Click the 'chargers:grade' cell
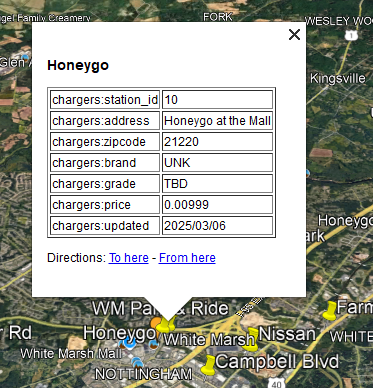 (x=105, y=184)
